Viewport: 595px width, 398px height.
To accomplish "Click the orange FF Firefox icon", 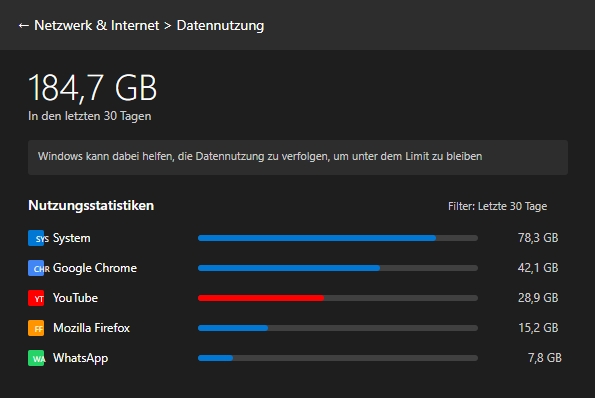I will click(x=36, y=328).
